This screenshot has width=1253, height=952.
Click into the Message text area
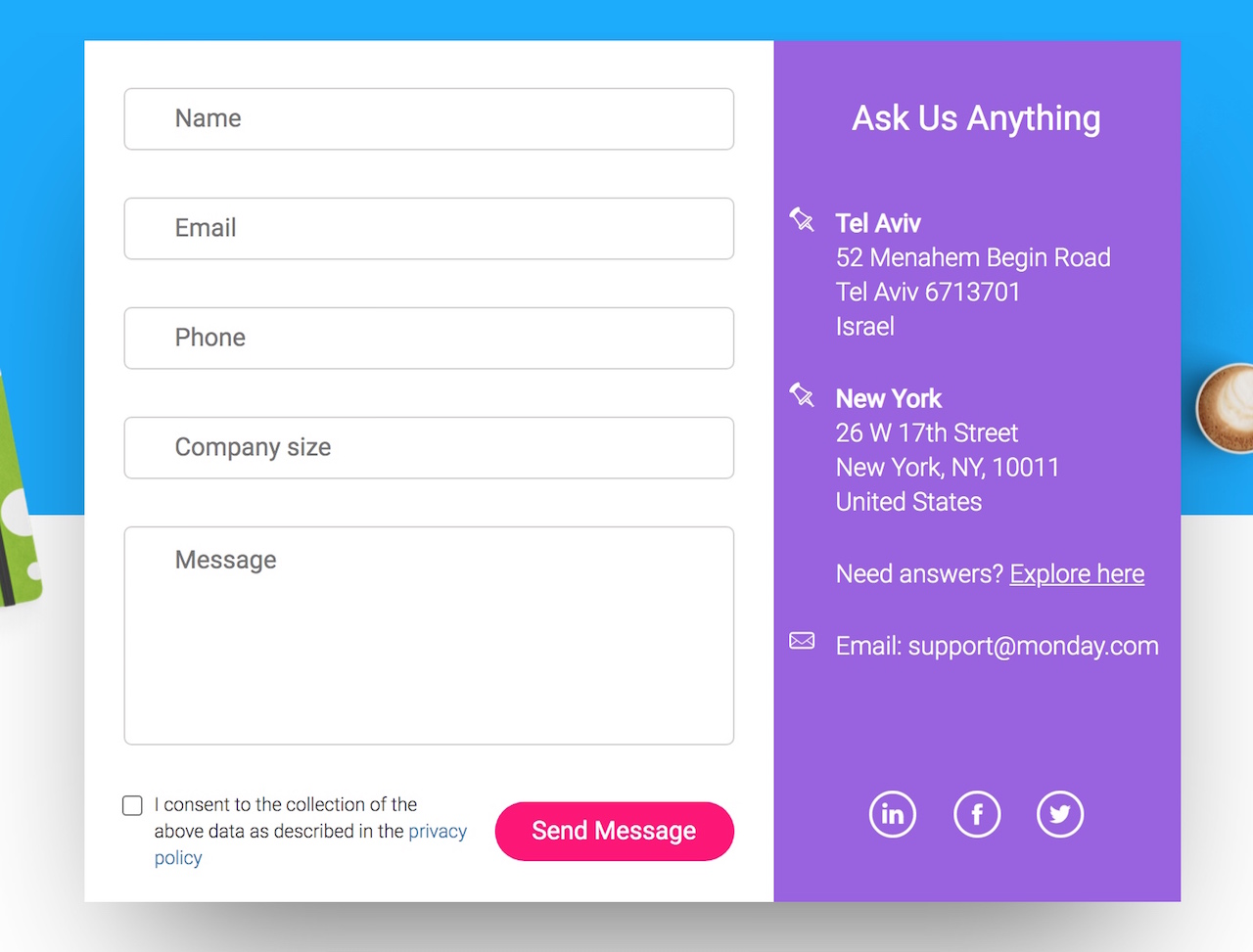[429, 636]
